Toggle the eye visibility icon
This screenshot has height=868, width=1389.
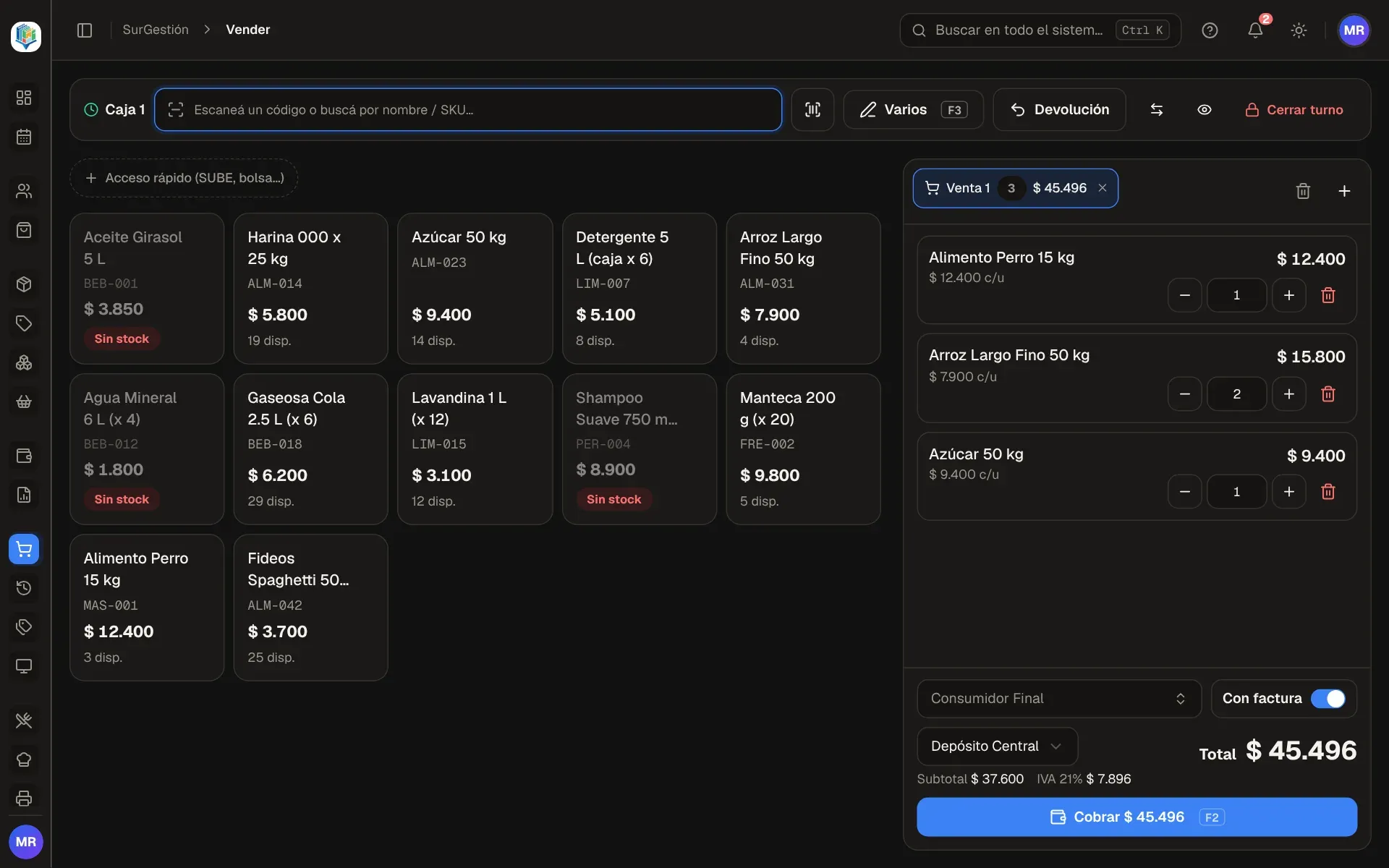(x=1204, y=110)
